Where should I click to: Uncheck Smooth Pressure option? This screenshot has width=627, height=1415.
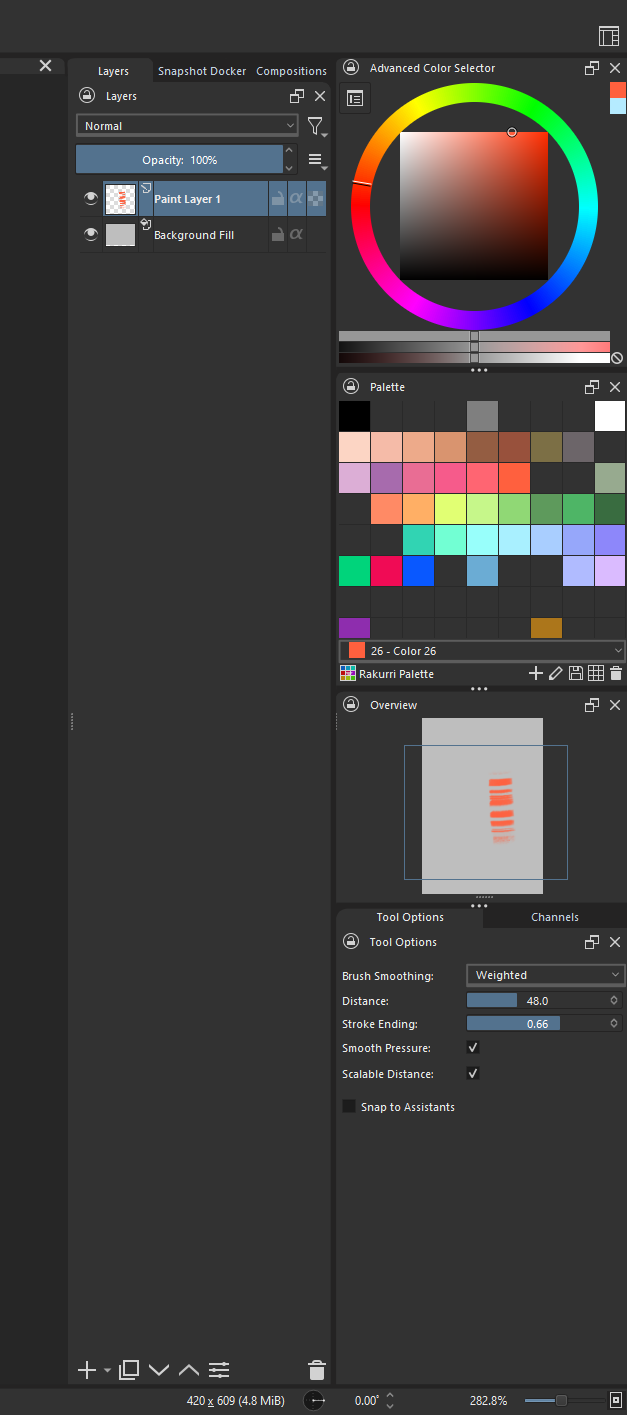473,1048
